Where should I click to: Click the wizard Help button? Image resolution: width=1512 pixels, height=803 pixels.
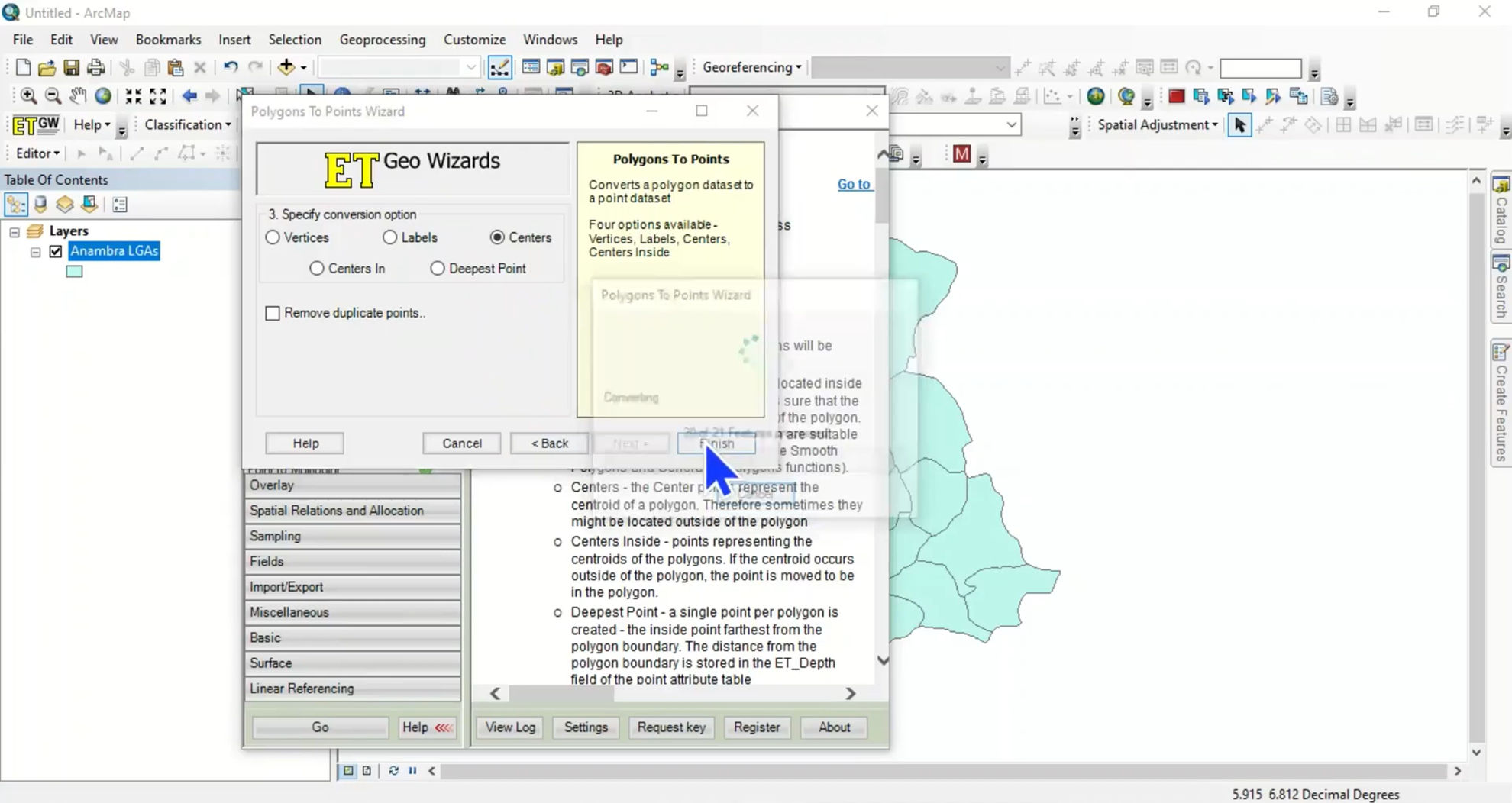point(305,443)
